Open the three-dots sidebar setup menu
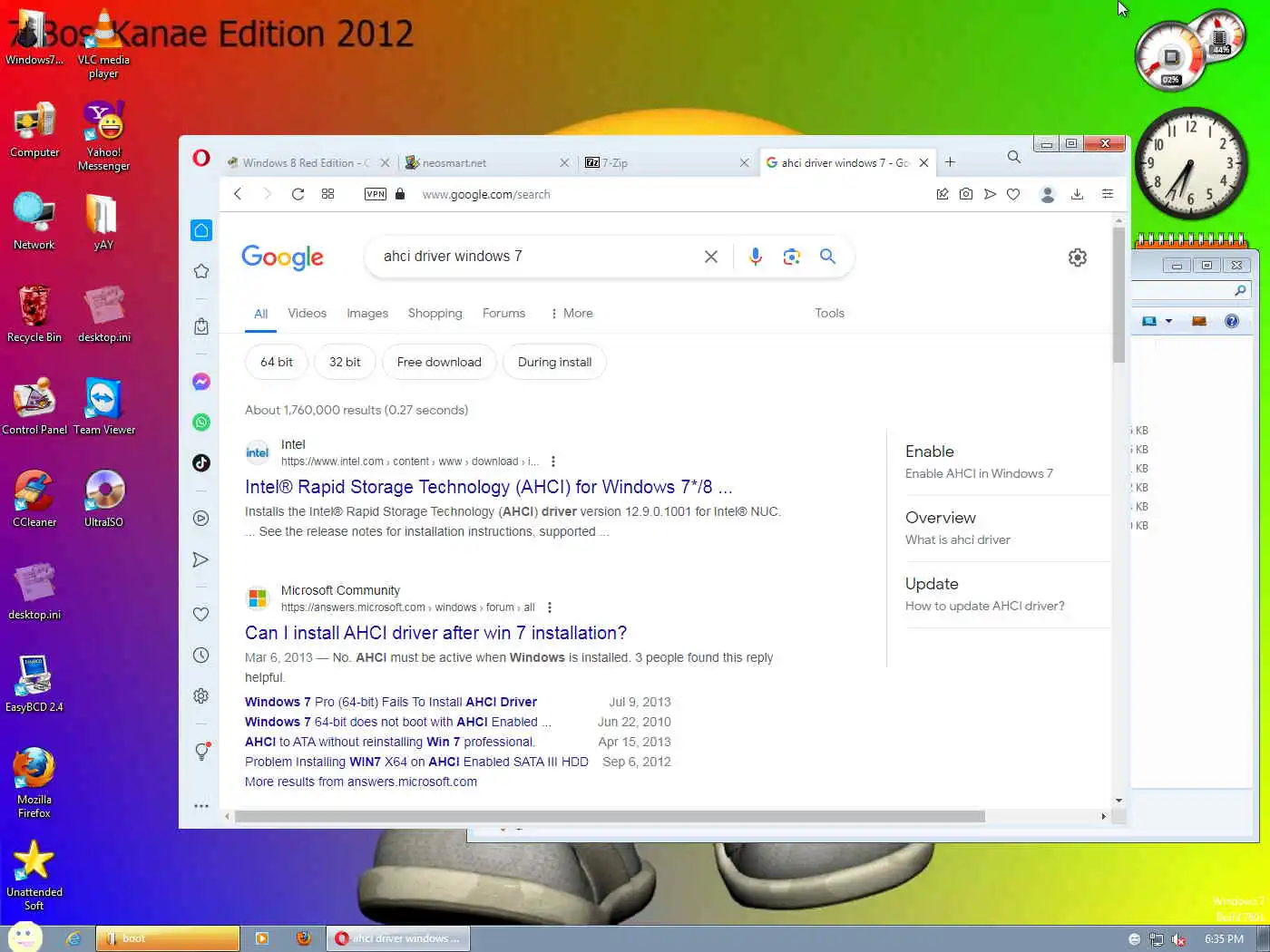Screen dimensions: 1270x952 tap(201, 805)
